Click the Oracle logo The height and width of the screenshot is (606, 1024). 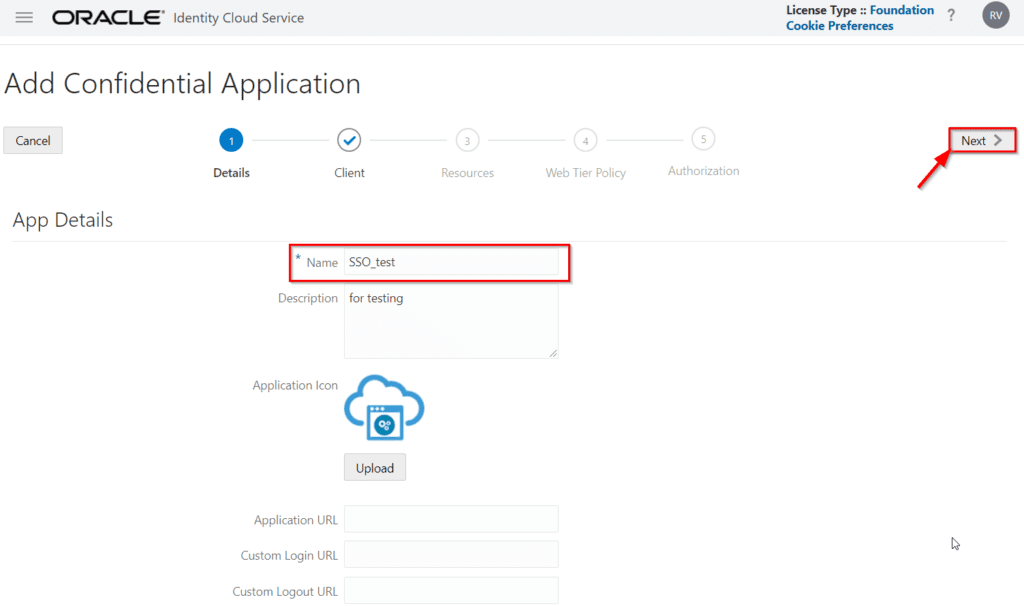[108, 18]
